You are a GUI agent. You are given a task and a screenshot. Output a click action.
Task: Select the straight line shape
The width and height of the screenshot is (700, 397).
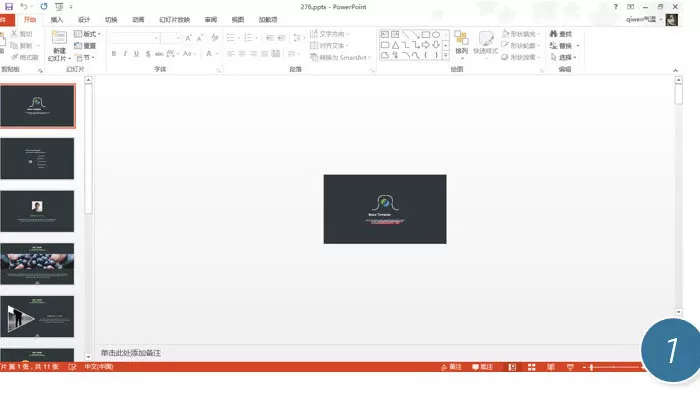click(405, 34)
